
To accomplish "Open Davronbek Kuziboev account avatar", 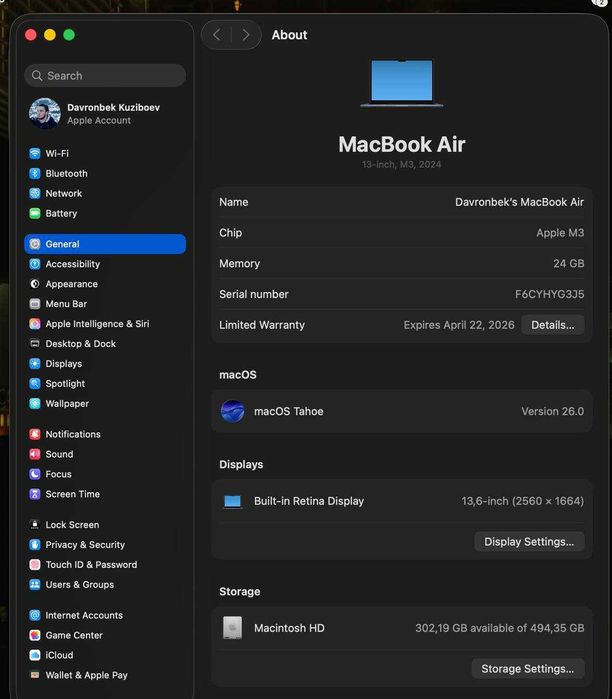I will pyautogui.click(x=45, y=113).
